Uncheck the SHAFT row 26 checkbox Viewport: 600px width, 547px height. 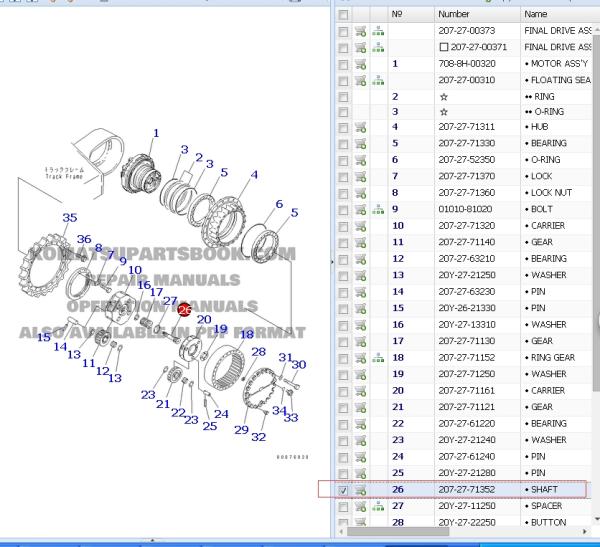pyautogui.click(x=343, y=490)
